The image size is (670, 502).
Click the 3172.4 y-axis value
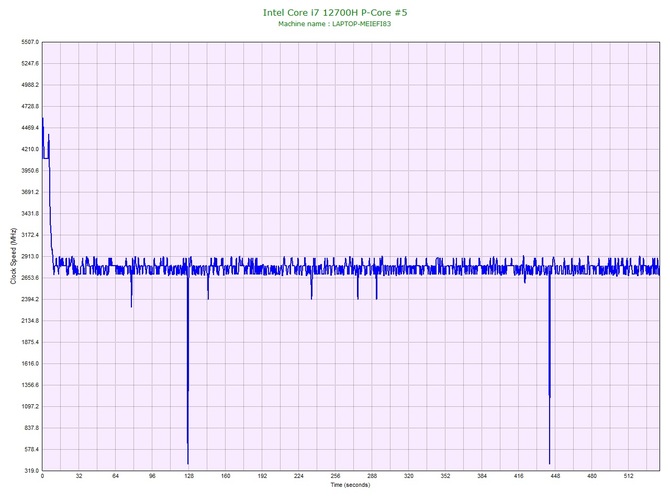[30, 235]
